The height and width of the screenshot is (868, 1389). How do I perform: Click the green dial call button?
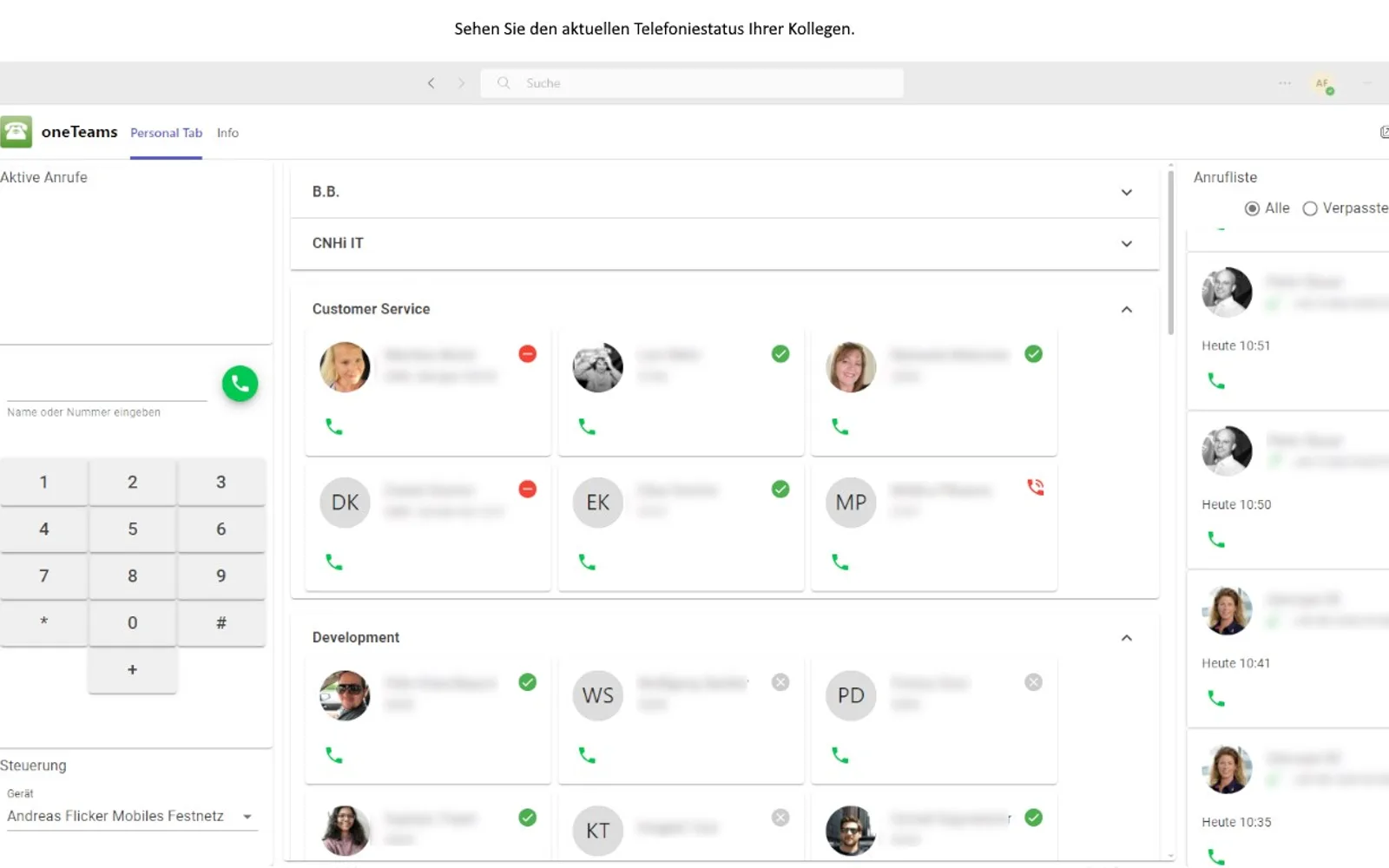pyautogui.click(x=240, y=383)
